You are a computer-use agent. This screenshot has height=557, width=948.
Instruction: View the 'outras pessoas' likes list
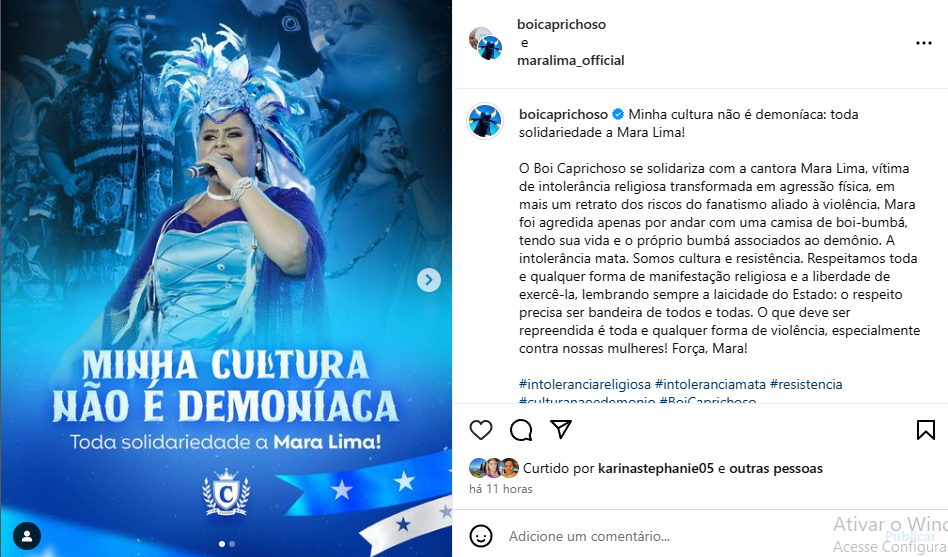(776, 468)
